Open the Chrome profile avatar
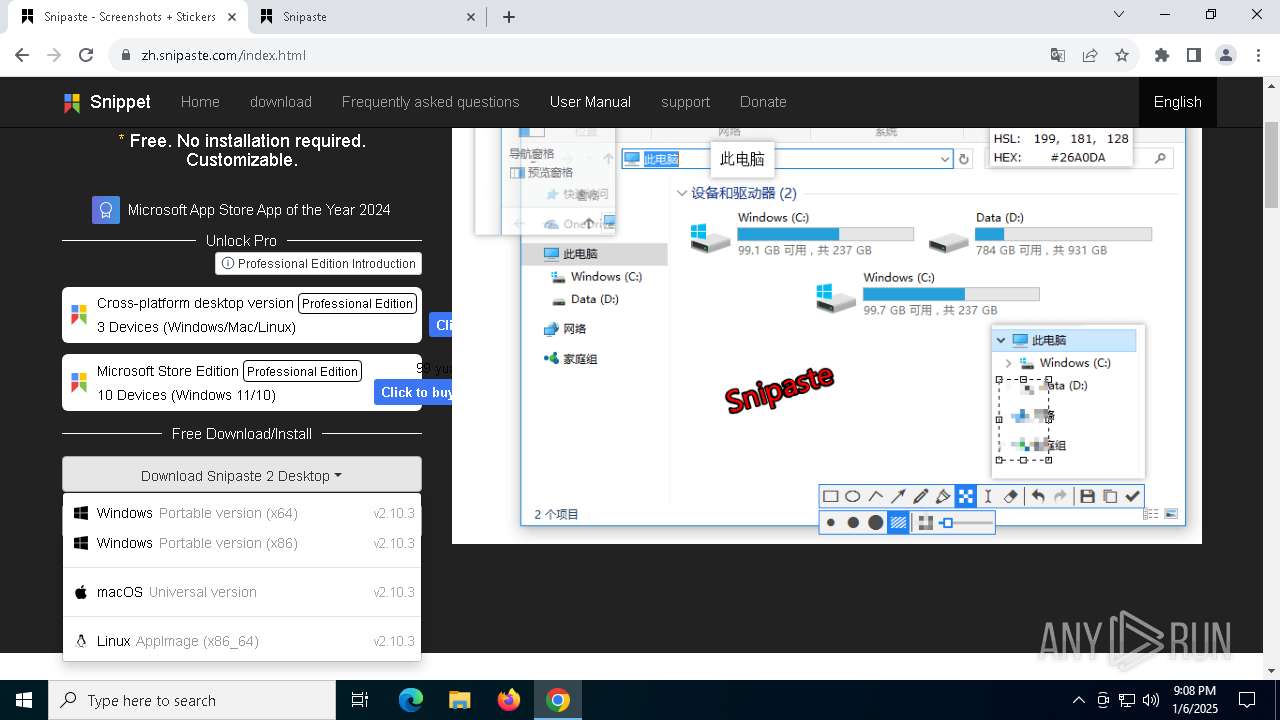The width and height of the screenshot is (1280, 720). 1226,55
